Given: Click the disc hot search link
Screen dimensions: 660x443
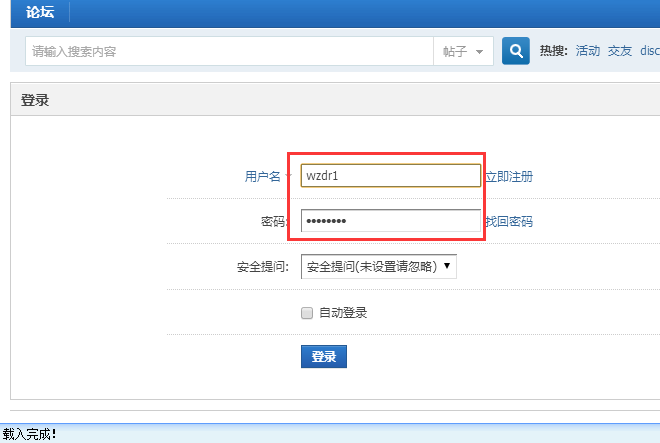Looking at the screenshot, I should coord(649,51).
